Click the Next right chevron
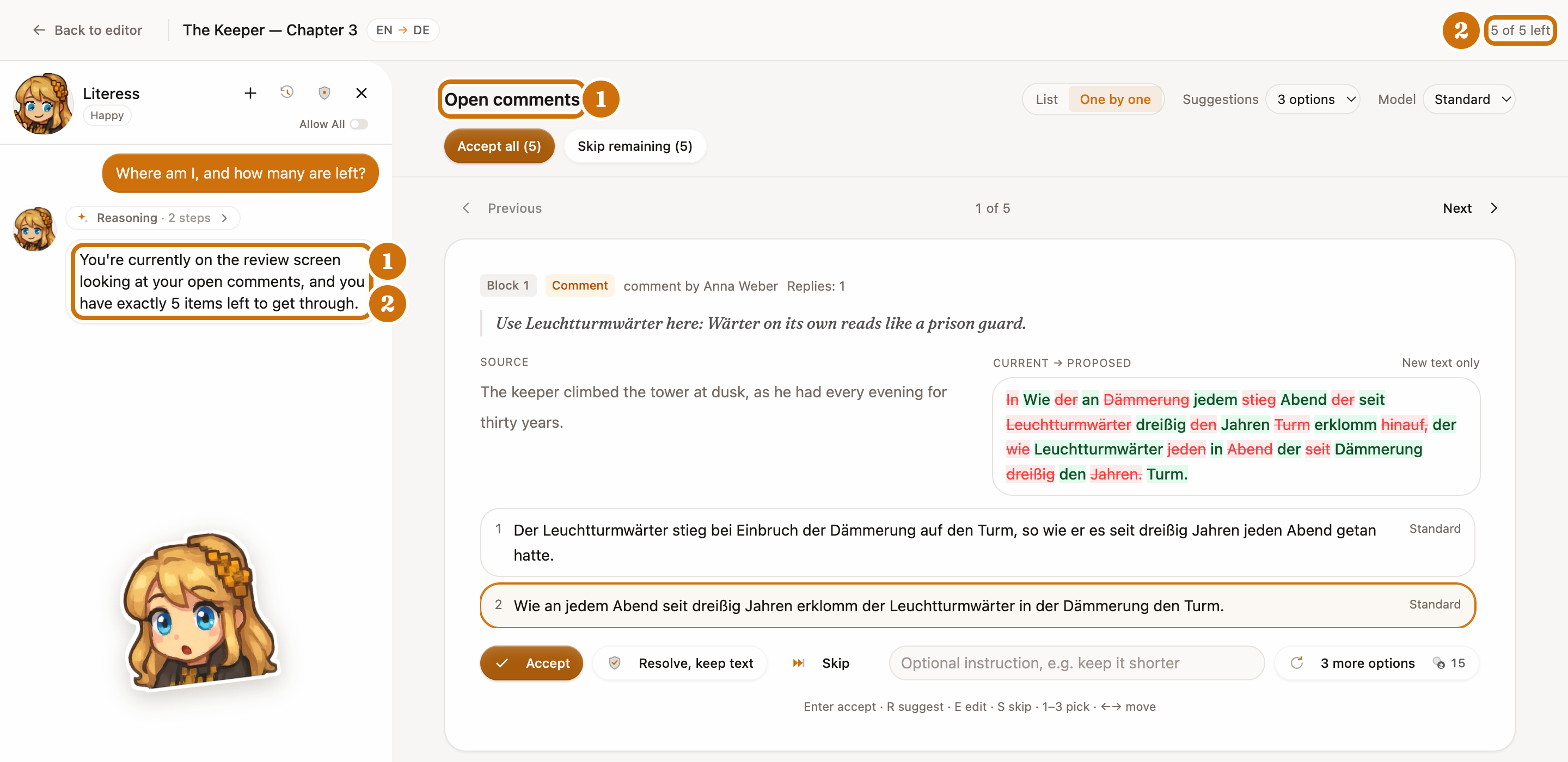1568x762 pixels. [1494, 208]
